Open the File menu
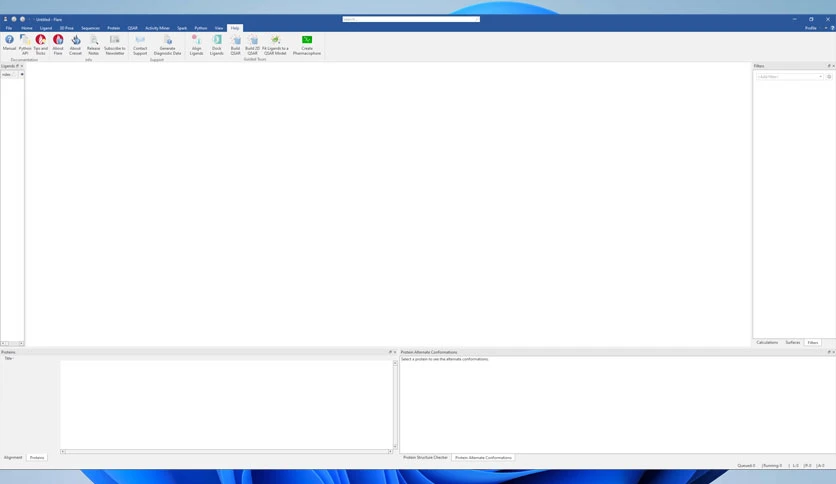Image resolution: width=836 pixels, height=484 pixels. 9,28
